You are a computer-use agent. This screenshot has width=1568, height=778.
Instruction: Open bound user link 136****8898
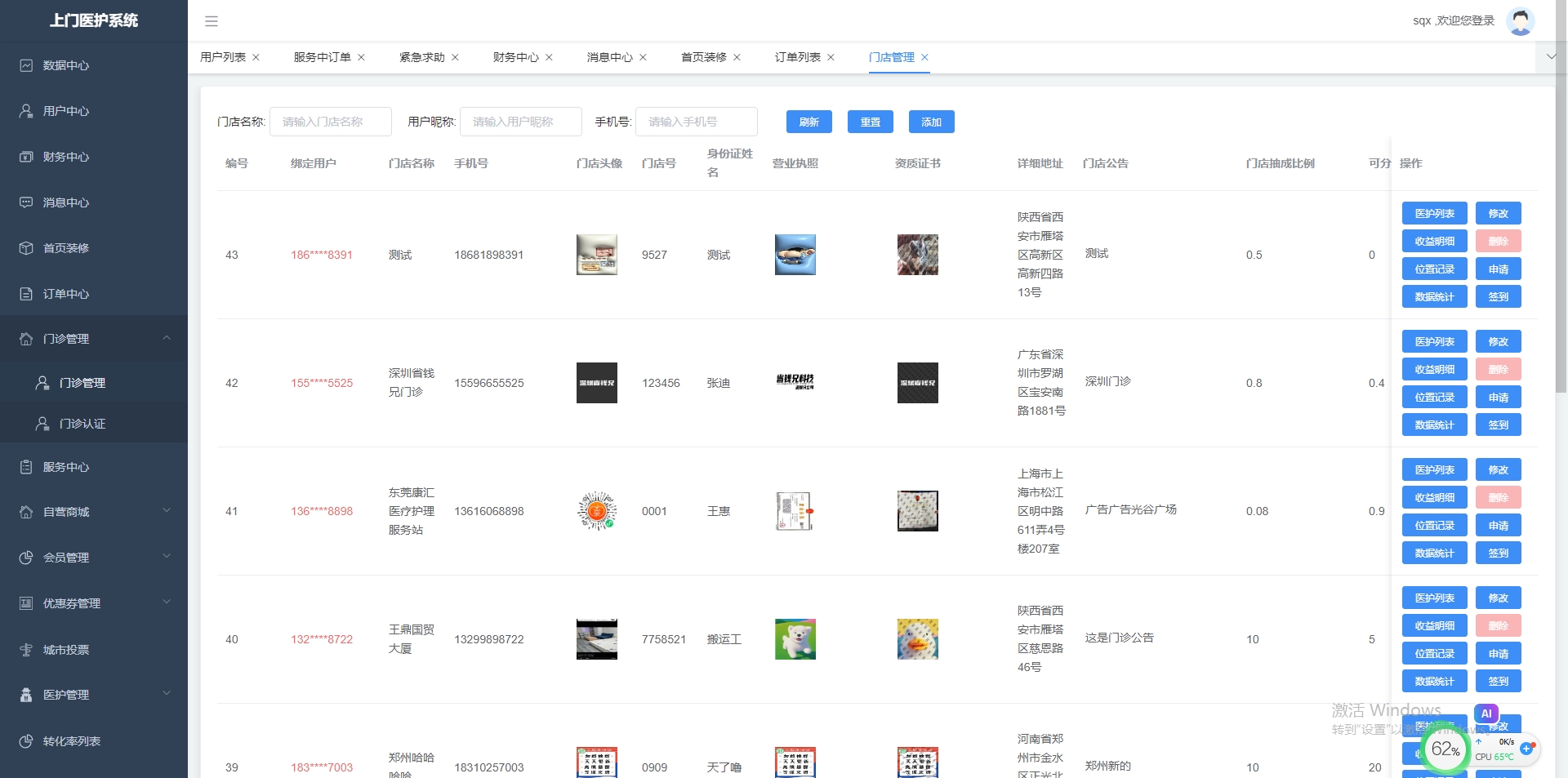click(x=322, y=511)
